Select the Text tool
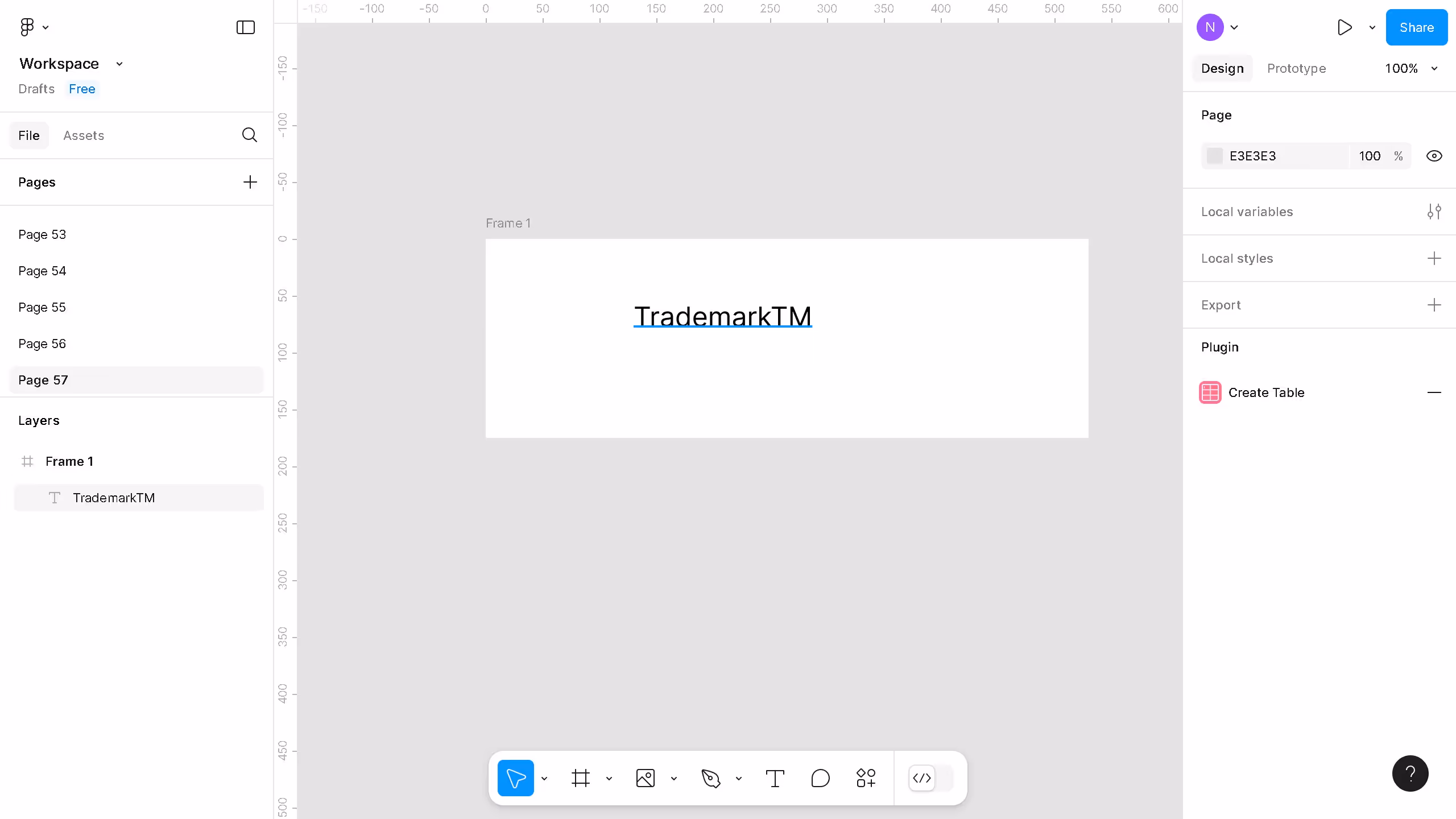 coord(775,777)
